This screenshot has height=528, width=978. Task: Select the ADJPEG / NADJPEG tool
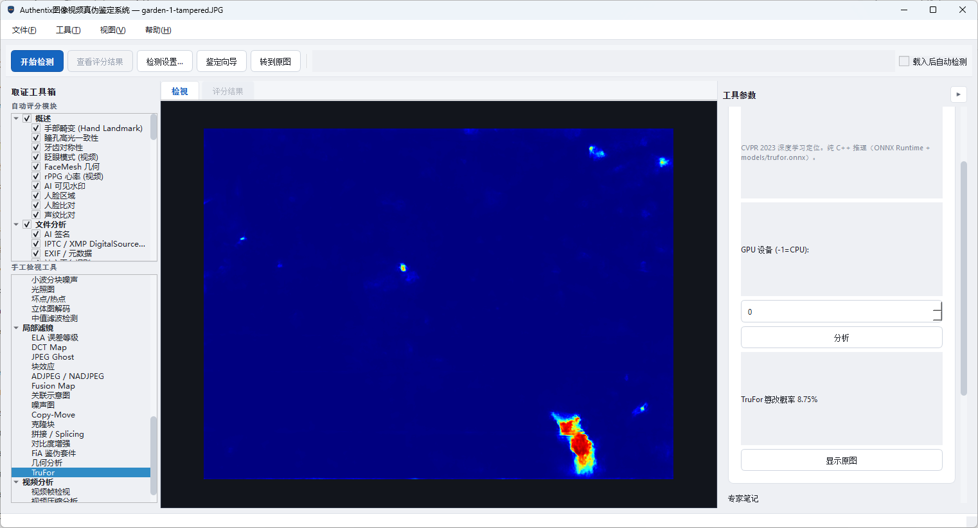[x=68, y=376]
